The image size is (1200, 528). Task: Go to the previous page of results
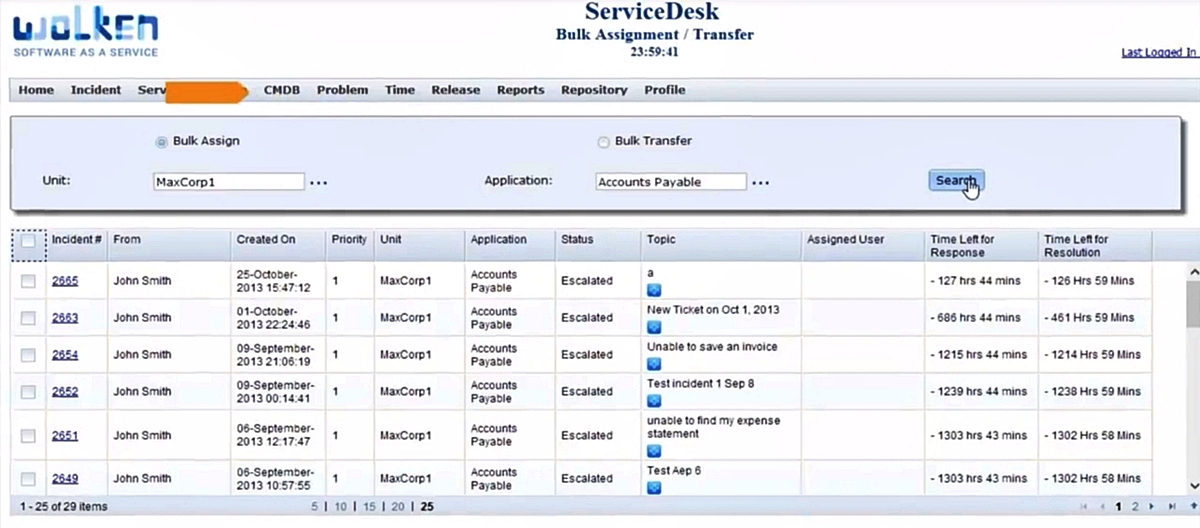click(x=1103, y=507)
